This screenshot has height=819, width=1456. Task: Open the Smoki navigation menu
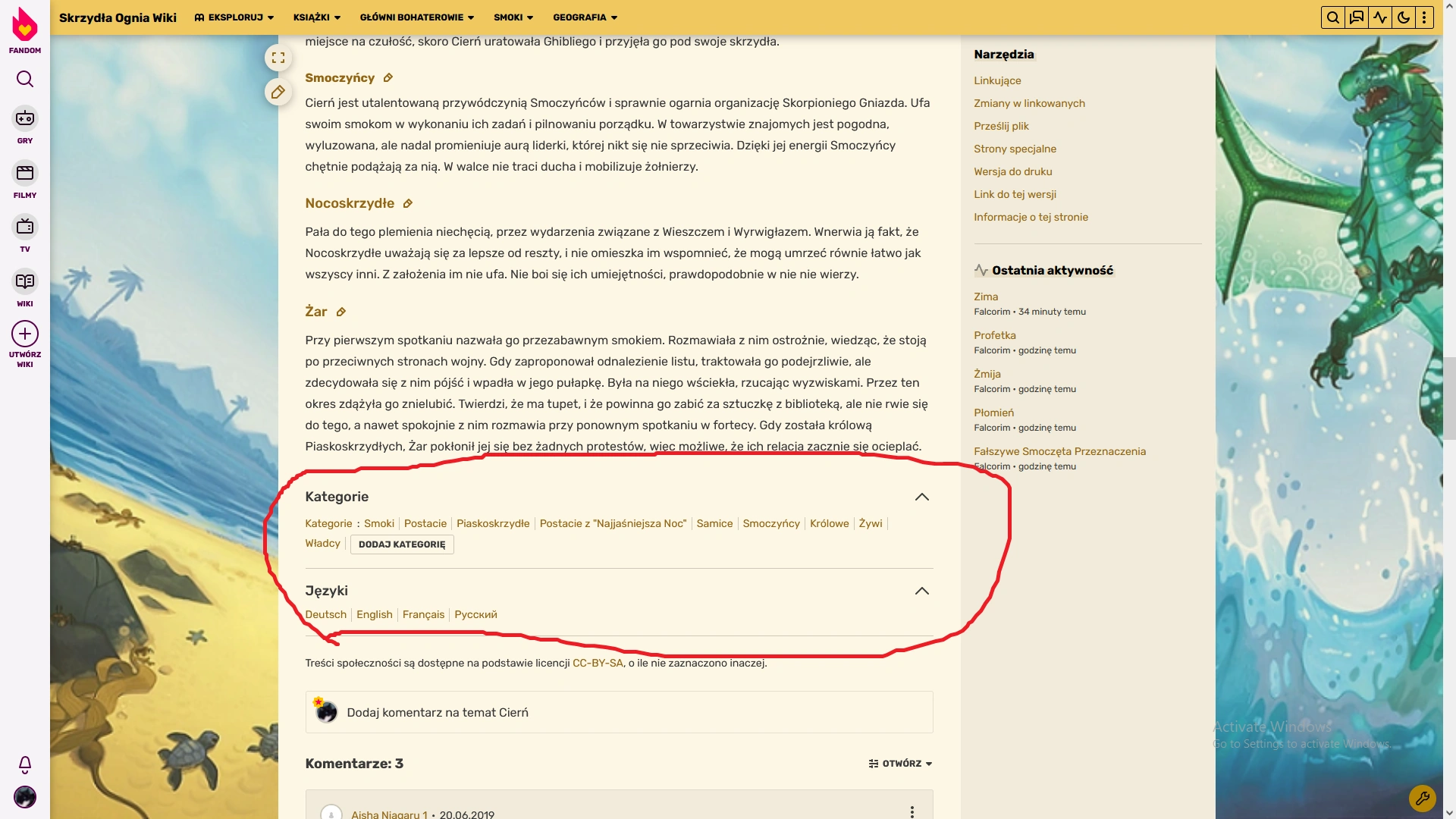click(513, 17)
